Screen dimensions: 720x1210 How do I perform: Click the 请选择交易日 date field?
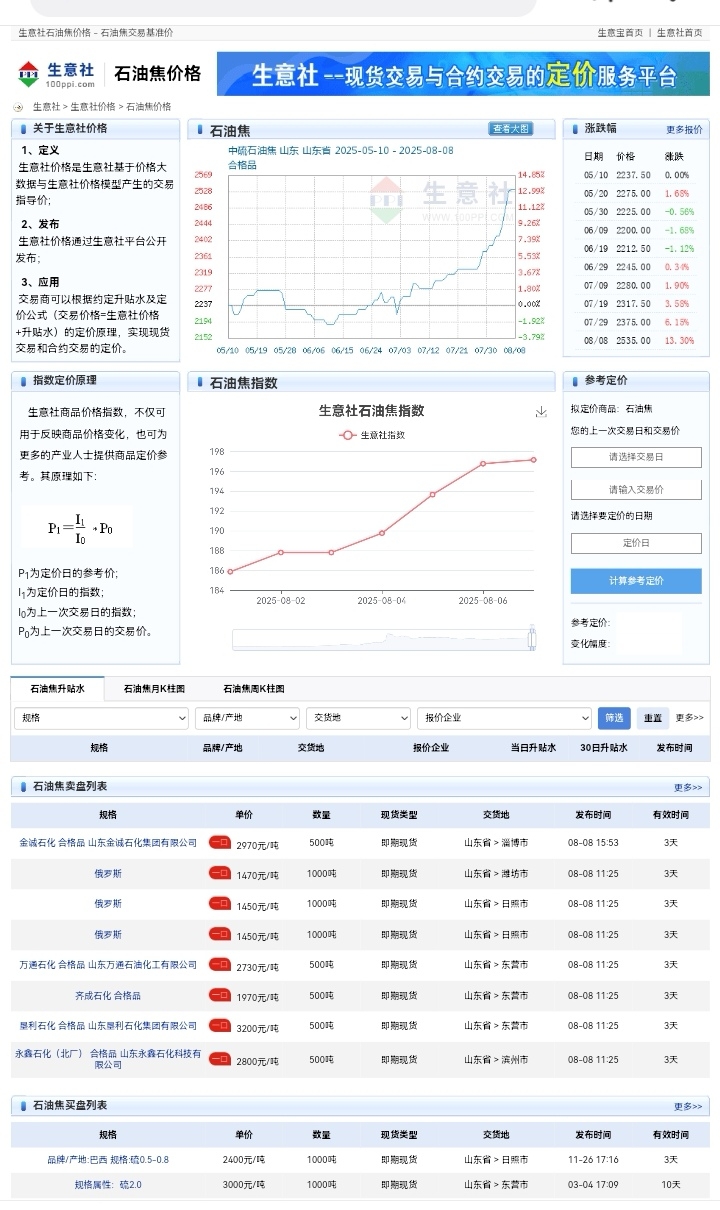click(x=636, y=457)
